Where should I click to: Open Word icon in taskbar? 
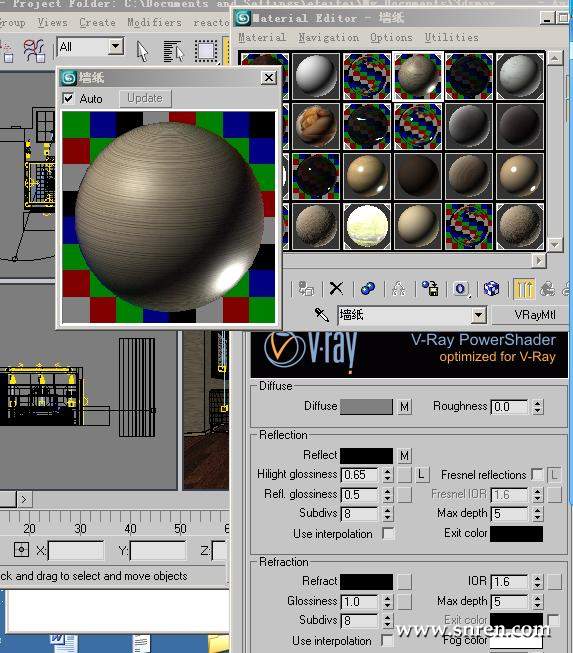(x=63, y=643)
